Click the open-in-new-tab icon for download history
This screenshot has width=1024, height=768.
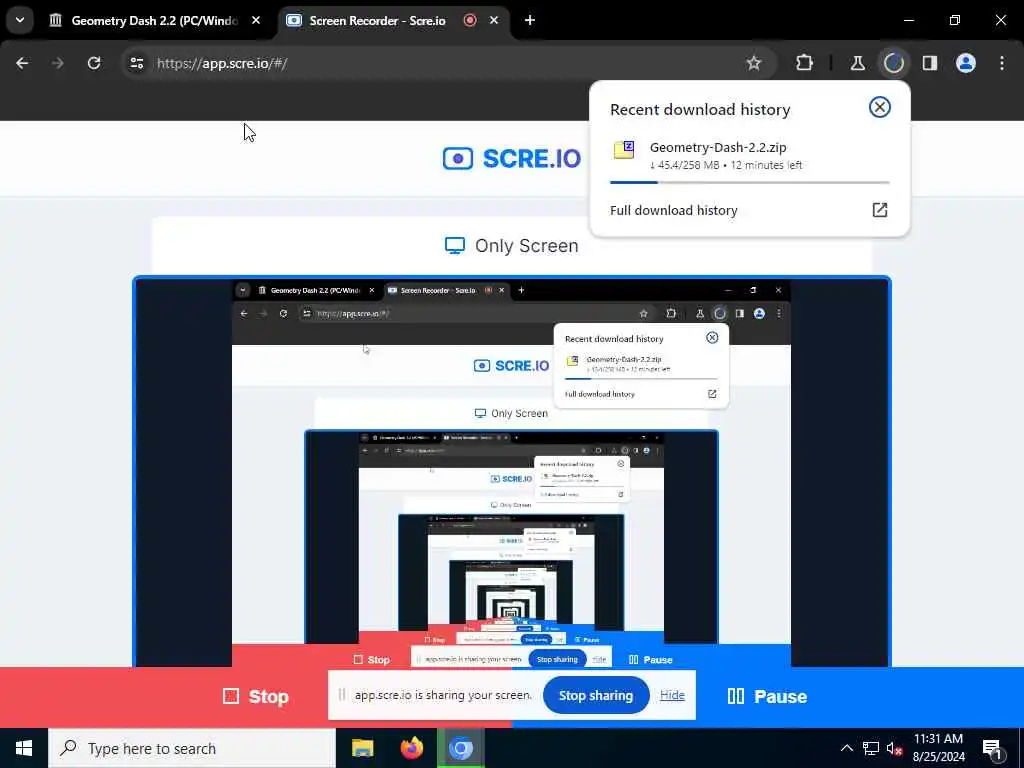(x=880, y=210)
